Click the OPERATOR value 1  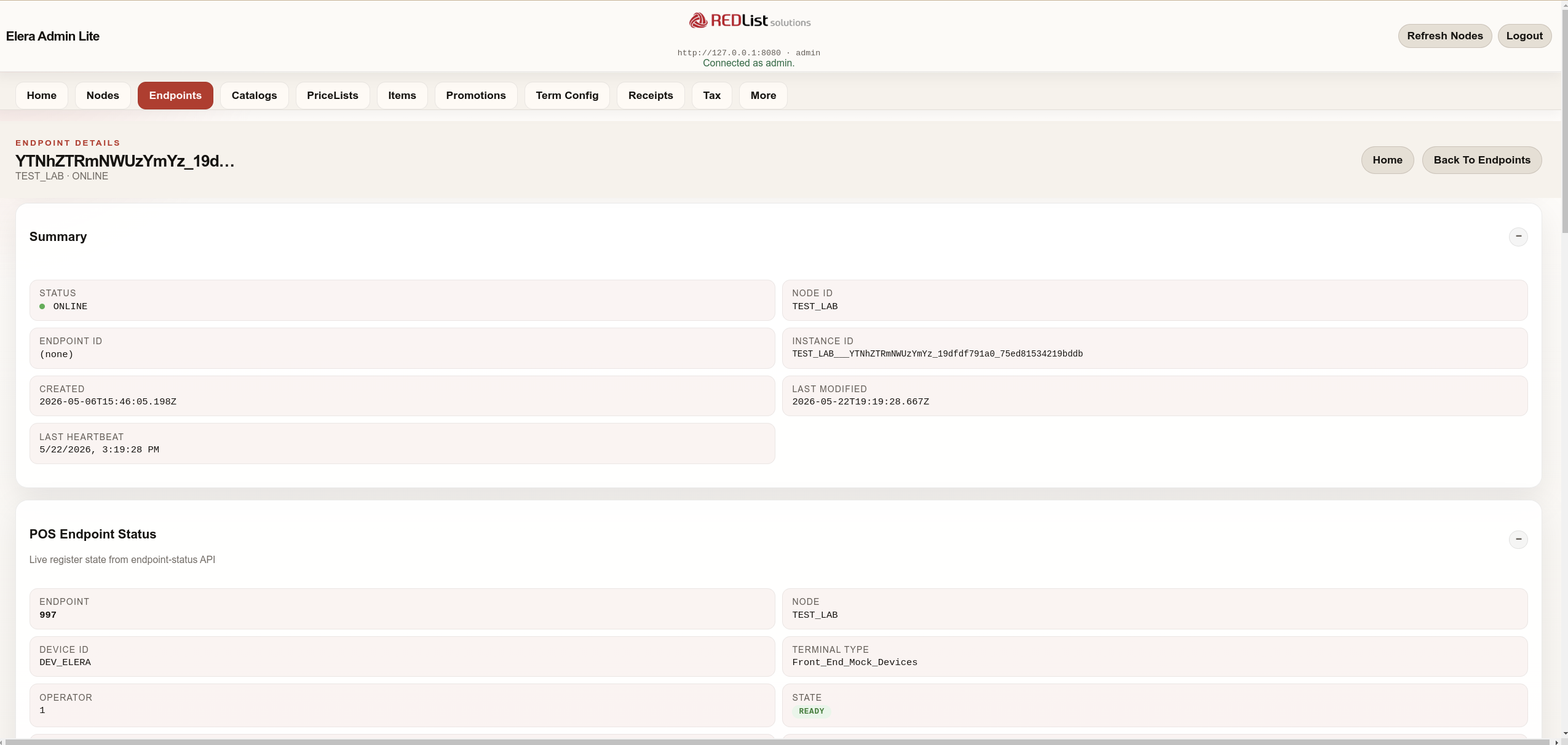coord(42,710)
